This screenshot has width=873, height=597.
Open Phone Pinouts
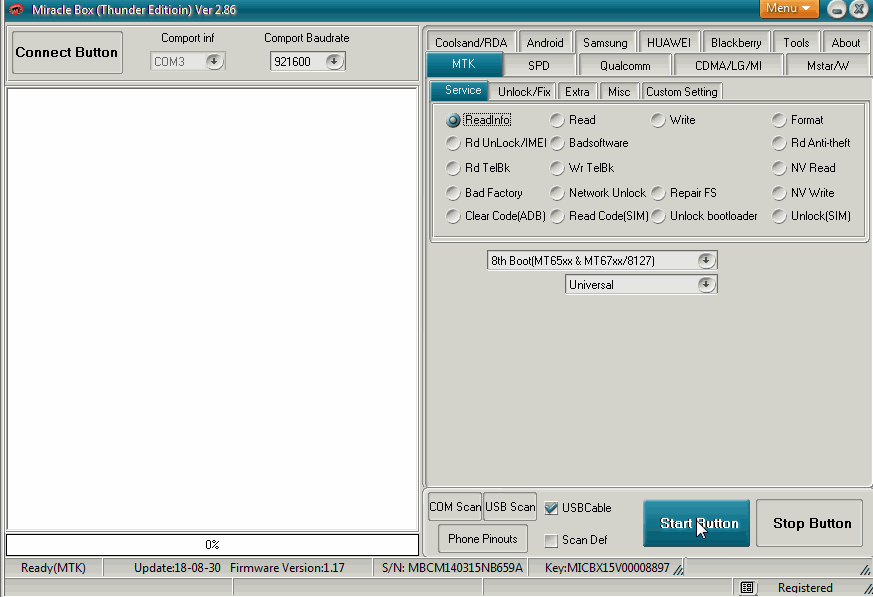(x=483, y=539)
